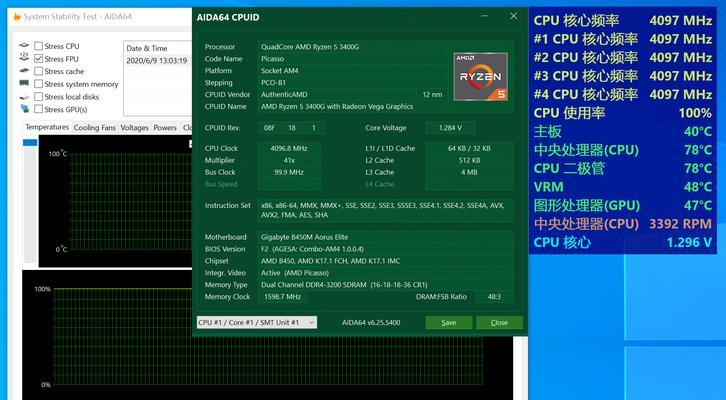Image resolution: width=726 pixels, height=400 pixels.
Task: Click the Core Voltage value 1.284 V
Action: 450,128
